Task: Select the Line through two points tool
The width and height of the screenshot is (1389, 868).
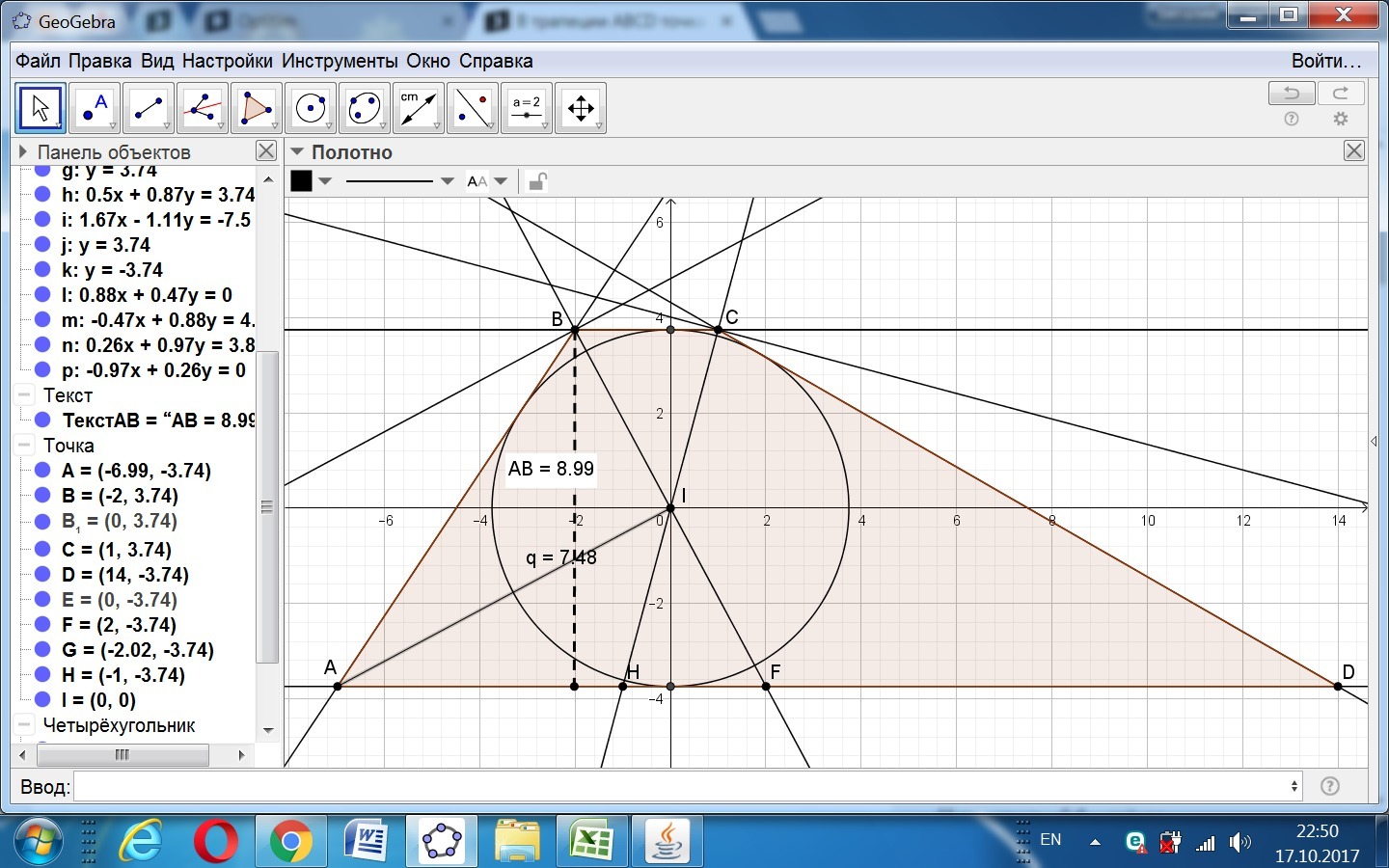Action: (x=149, y=108)
